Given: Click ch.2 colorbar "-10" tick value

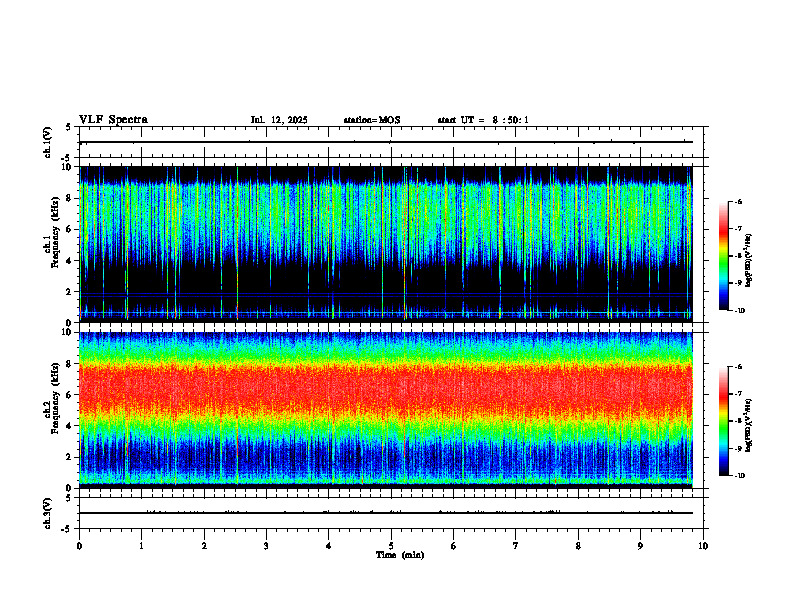Looking at the screenshot, I should (x=739, y=476).
